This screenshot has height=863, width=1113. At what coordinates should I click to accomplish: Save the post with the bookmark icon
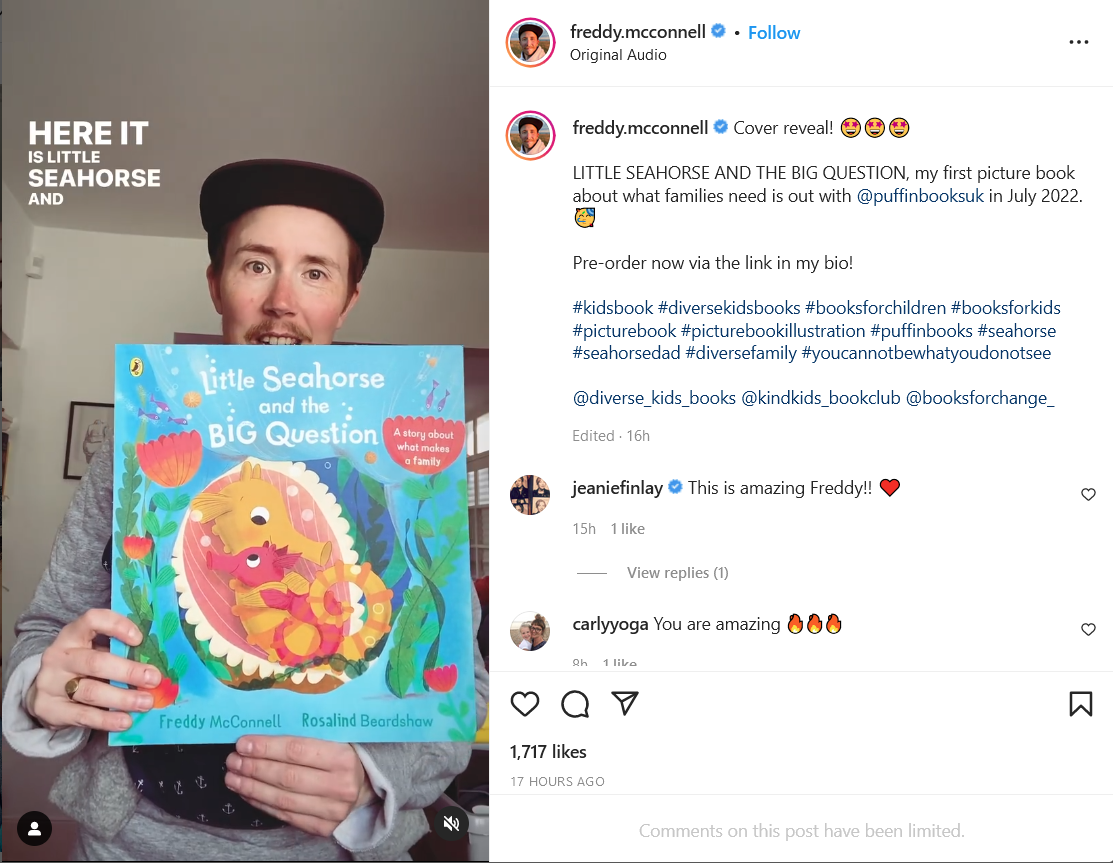[1080, 704]
